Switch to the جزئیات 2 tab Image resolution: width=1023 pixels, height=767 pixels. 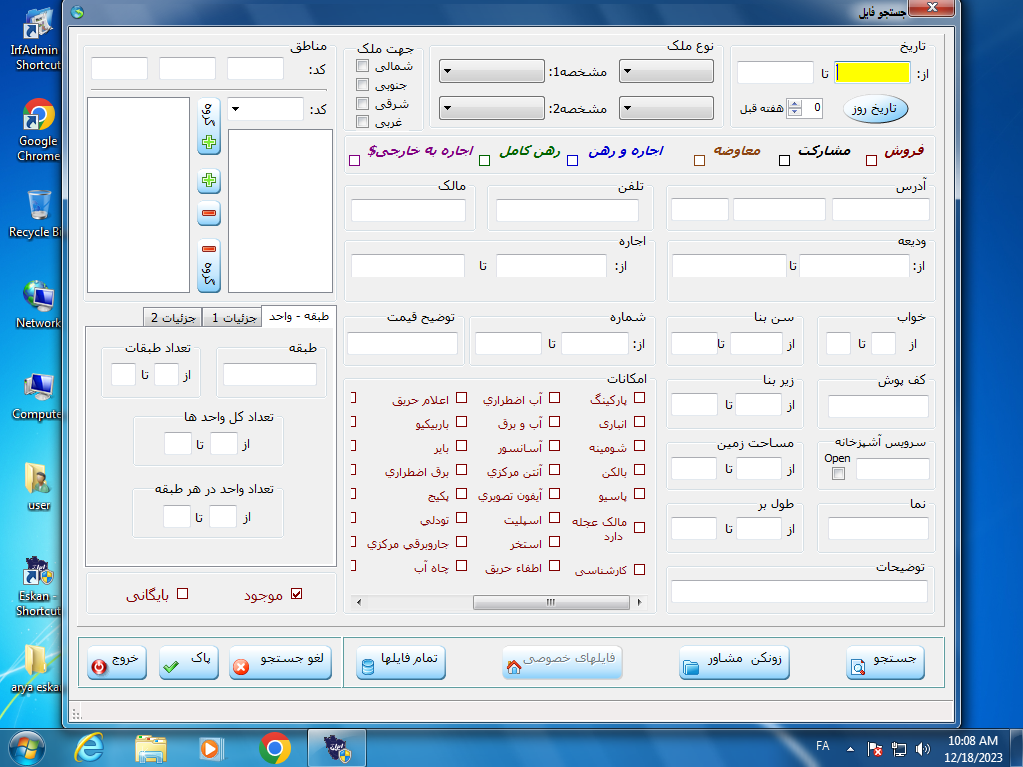coord(172,317)
